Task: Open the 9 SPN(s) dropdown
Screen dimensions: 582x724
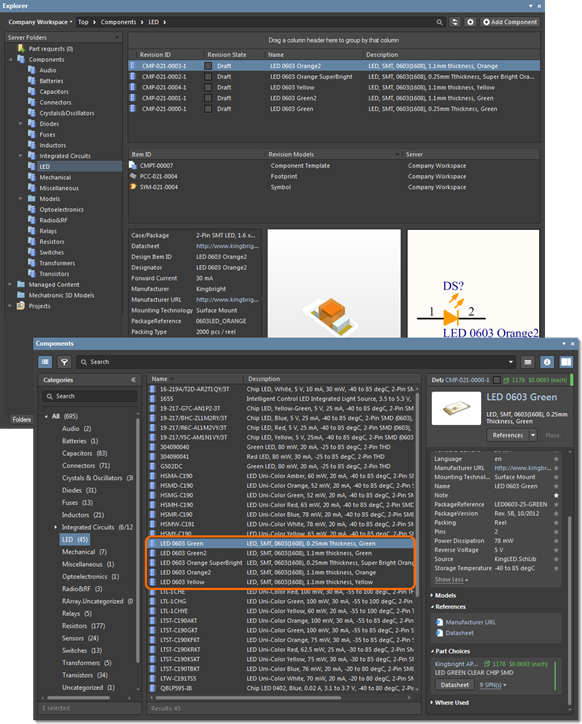Action: click(x=493, y=685)
